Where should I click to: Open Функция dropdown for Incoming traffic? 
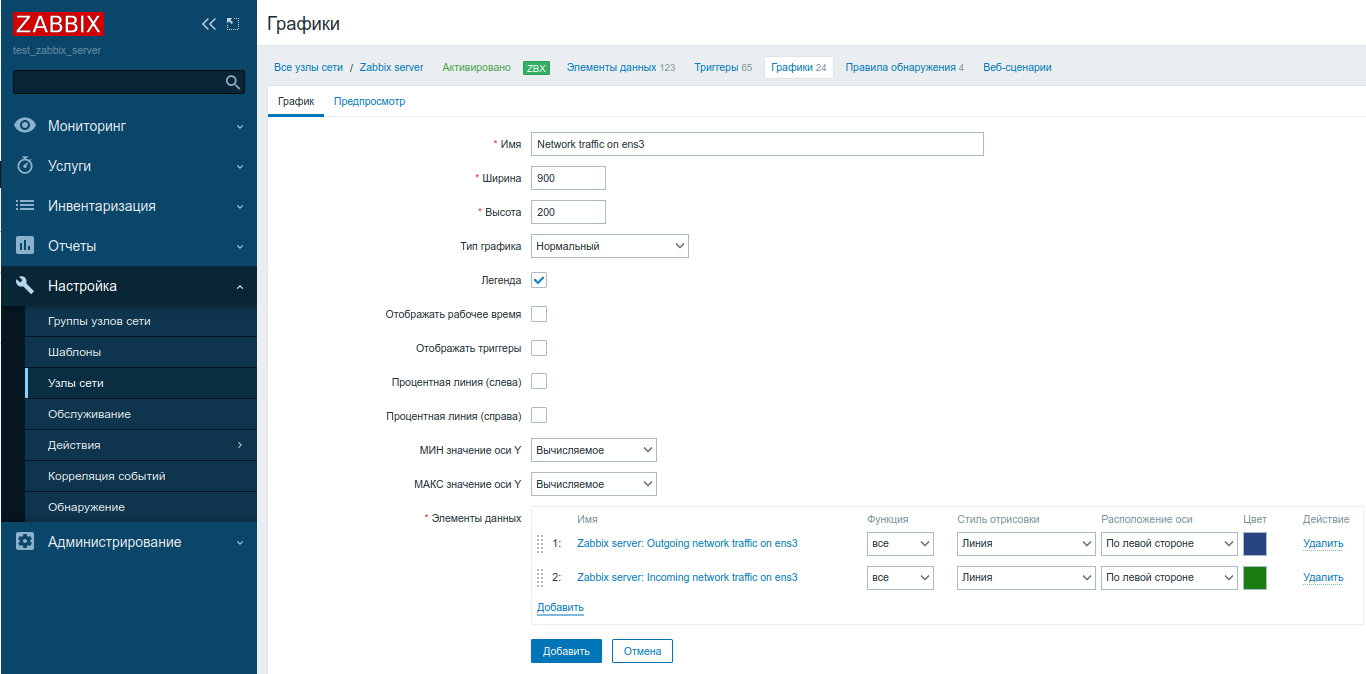(x=900, y=578)
